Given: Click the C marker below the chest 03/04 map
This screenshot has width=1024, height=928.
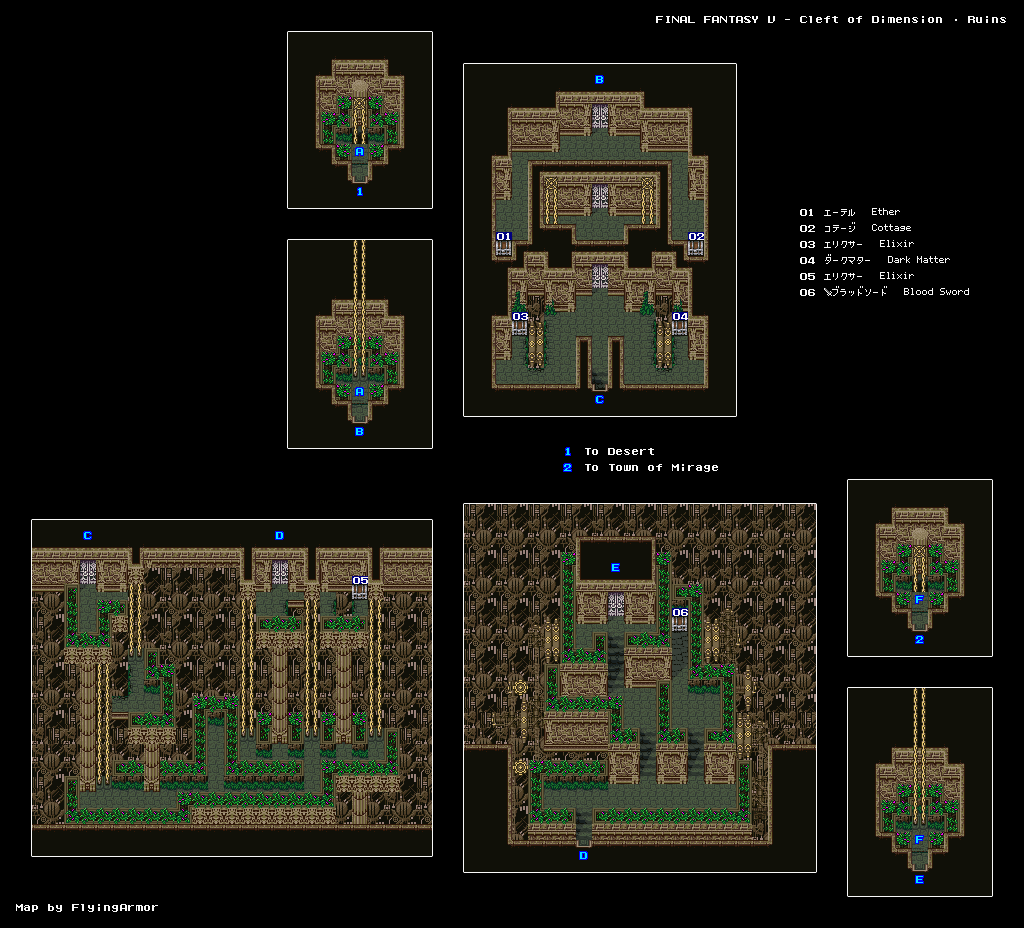Looking at the screenshot, I should pos(600,400).
